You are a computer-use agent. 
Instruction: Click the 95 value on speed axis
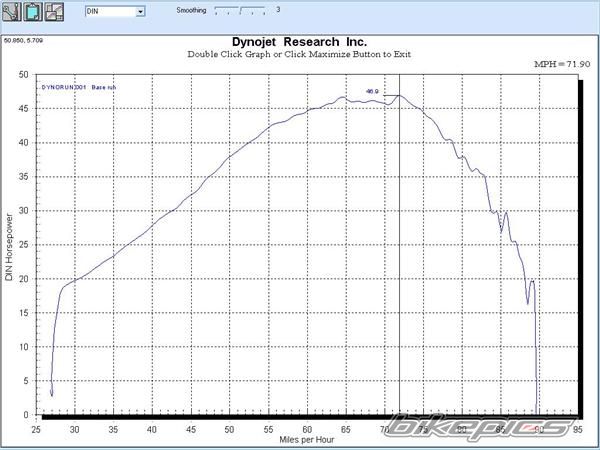[579, 428]
